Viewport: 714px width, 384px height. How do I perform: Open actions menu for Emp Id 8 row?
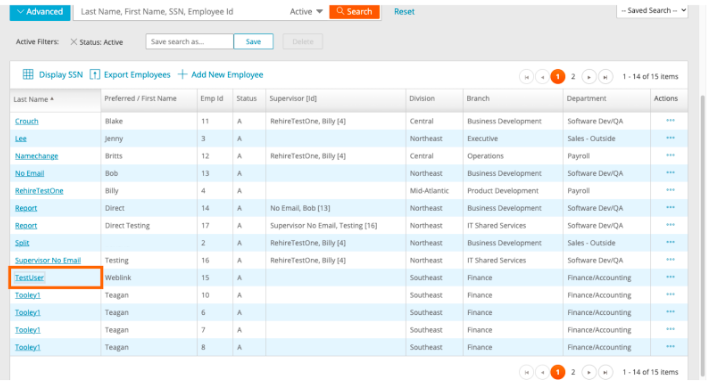[670, 347]
